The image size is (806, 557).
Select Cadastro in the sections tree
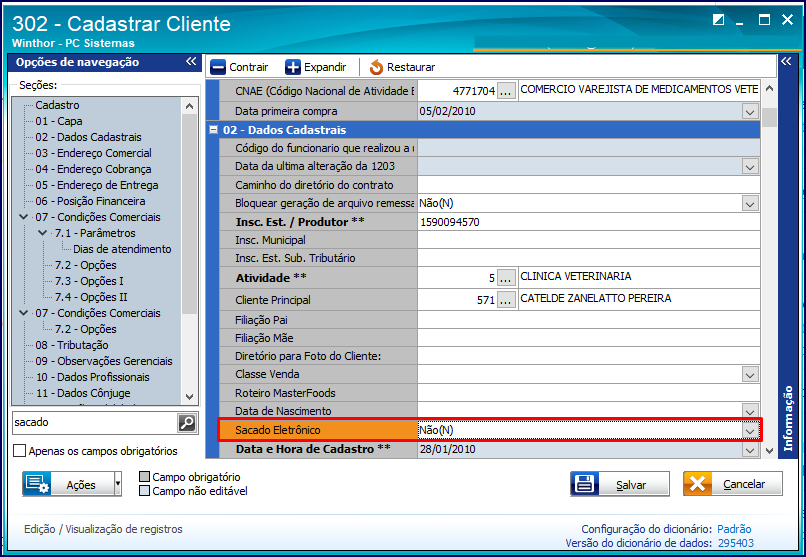pyautogui.click(x=57, y=105)
